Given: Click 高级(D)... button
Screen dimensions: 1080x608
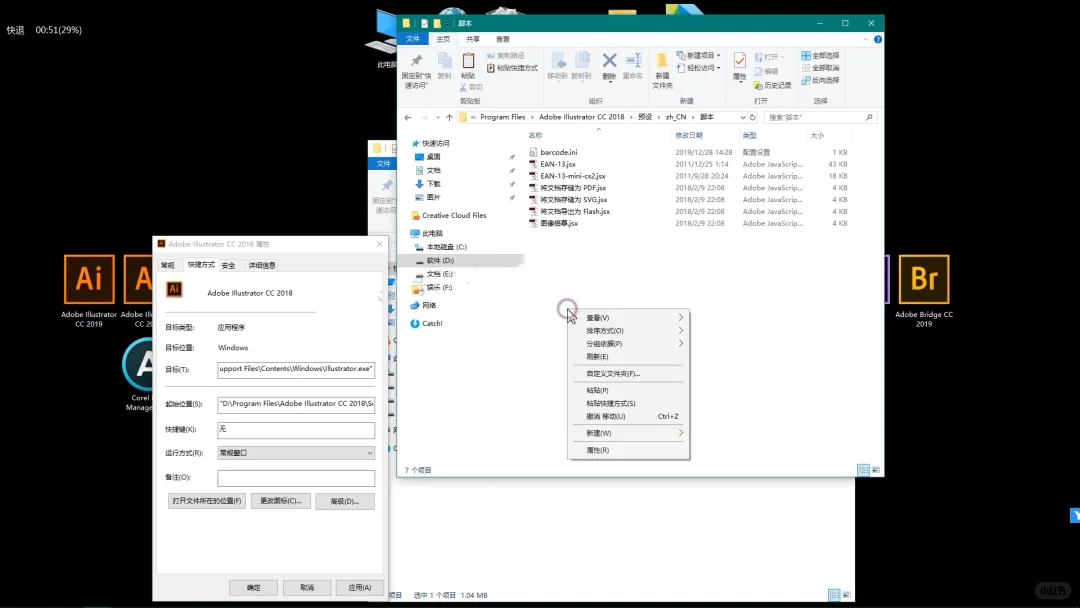Looking at the screenshot, I should click(344, 501).
